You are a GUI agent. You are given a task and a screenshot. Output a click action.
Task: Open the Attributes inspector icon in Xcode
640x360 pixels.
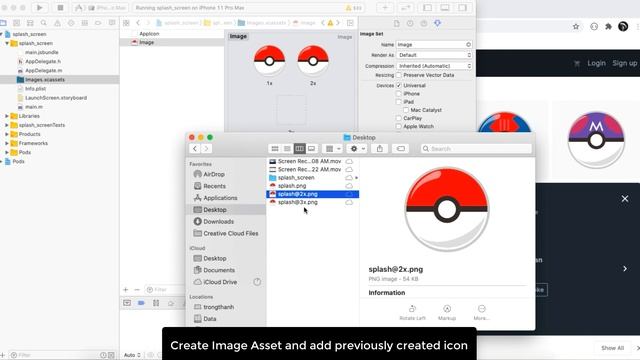click(438, 23)
